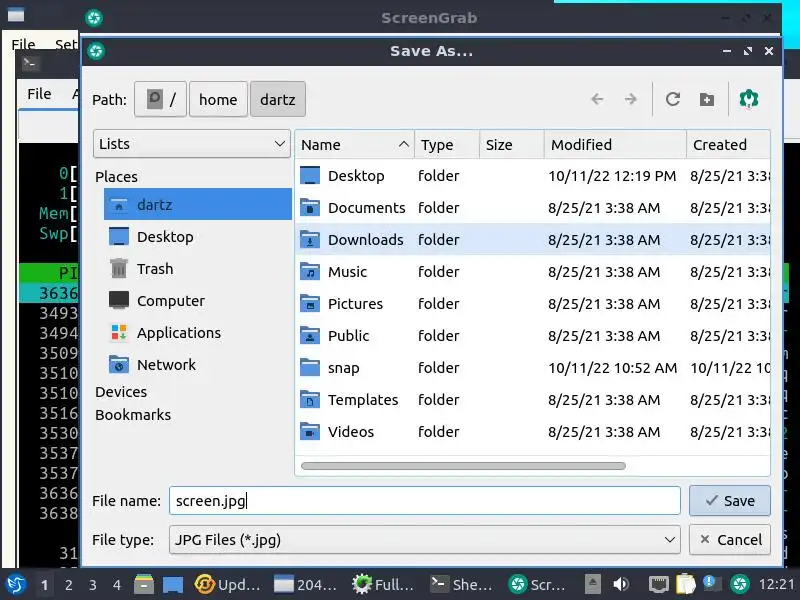Open the clipboard tray icon
This screenshot has height=600, width=800.
coord(685,585)
